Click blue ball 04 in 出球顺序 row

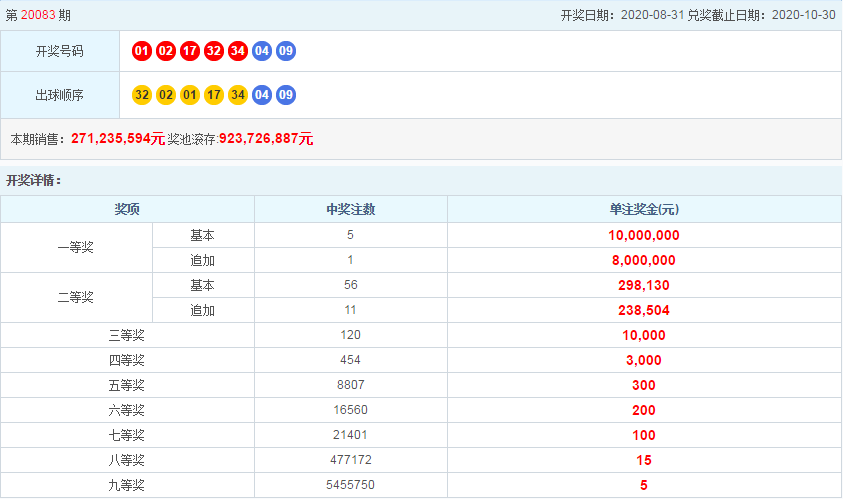(262, 95)
